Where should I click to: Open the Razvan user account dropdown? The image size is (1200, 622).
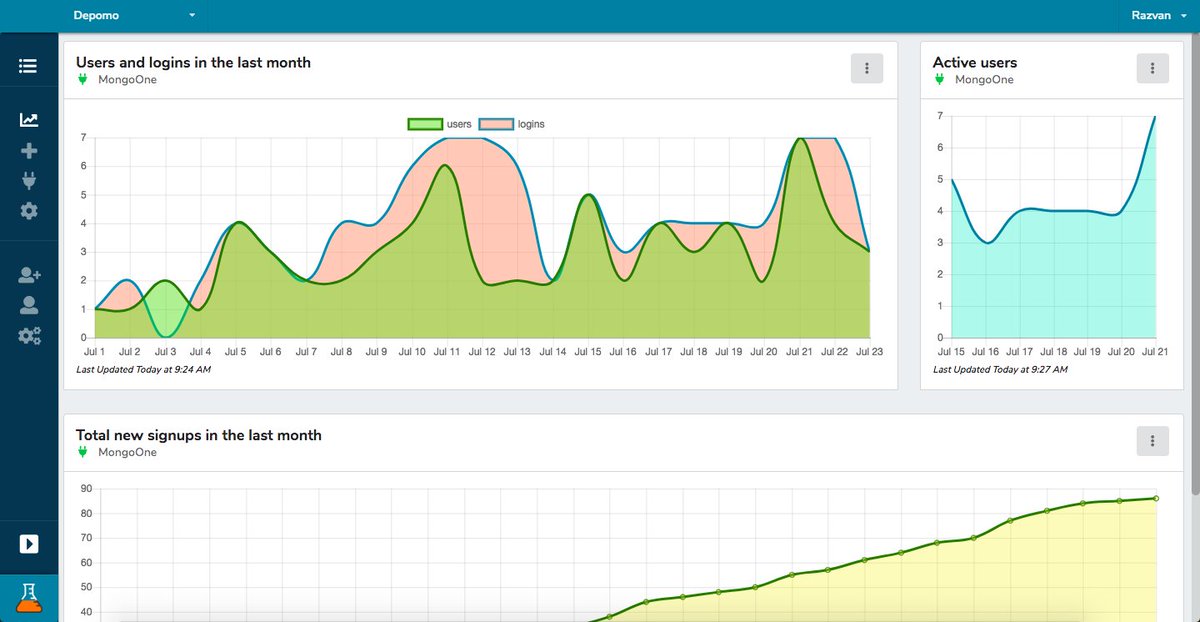pyautogui.click(x=1159, y=16)
